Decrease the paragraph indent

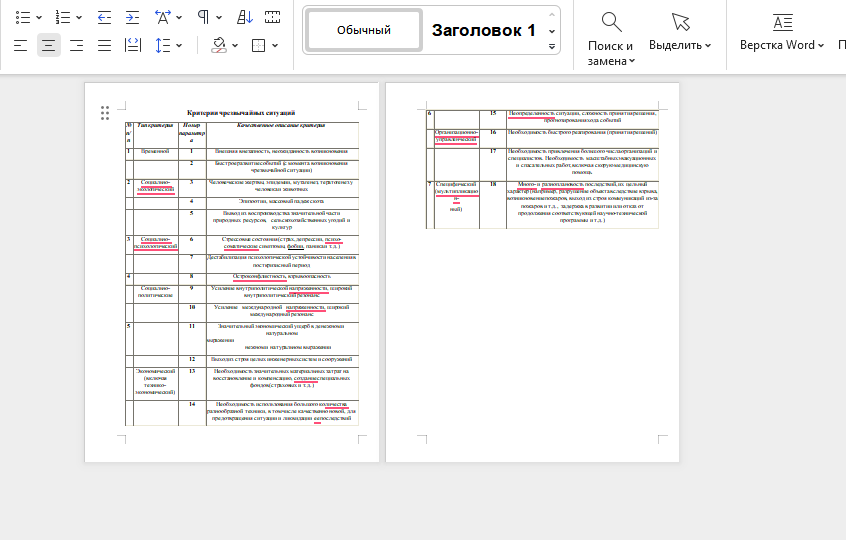[x=105, y=17]
